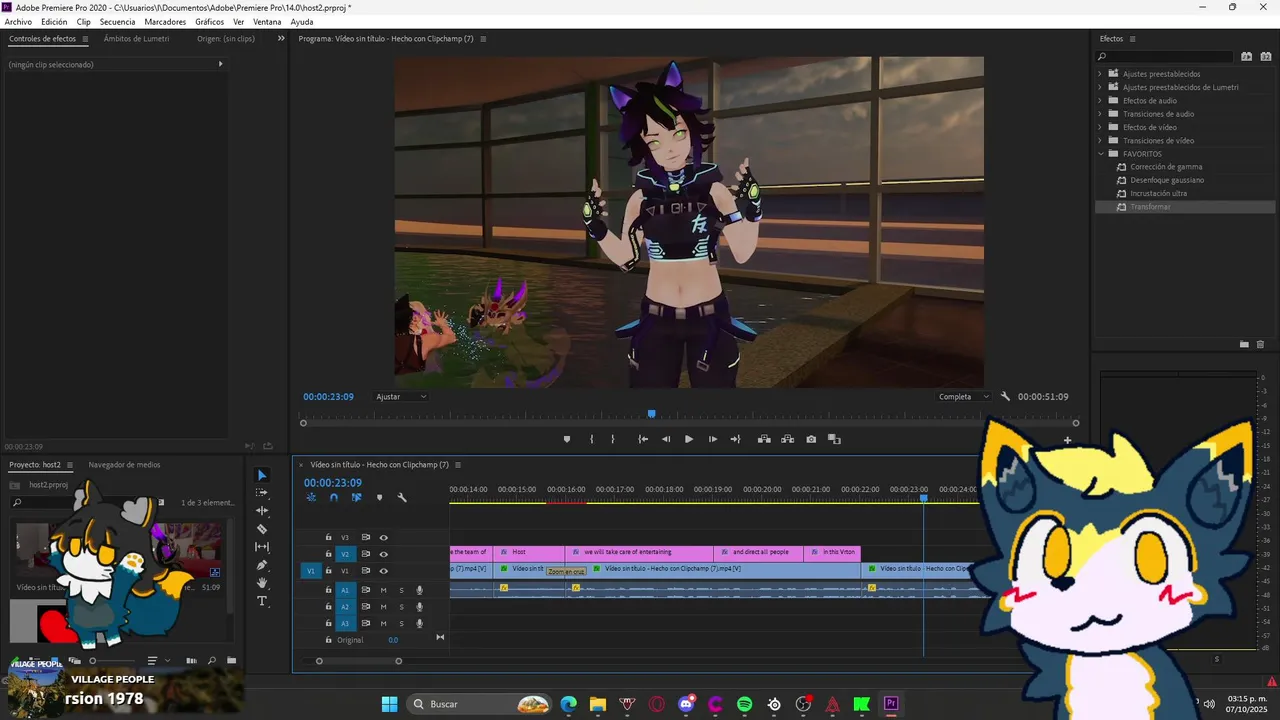This screenshot has width=1280, height=720.
Task: Toggle voice-over record on track A3
Action: (x=419, y=623)
